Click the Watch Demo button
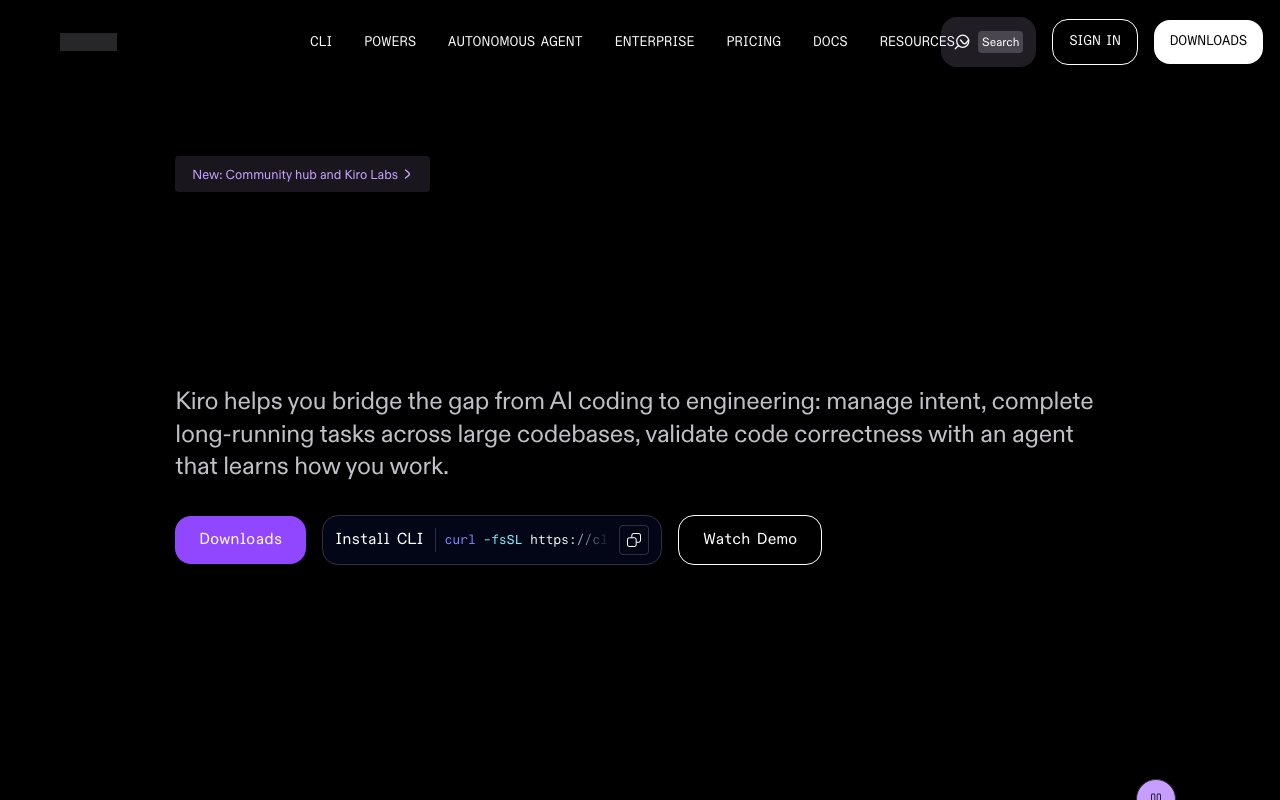This screenshot has height=800, width=1280. click(x=750, y=540)
